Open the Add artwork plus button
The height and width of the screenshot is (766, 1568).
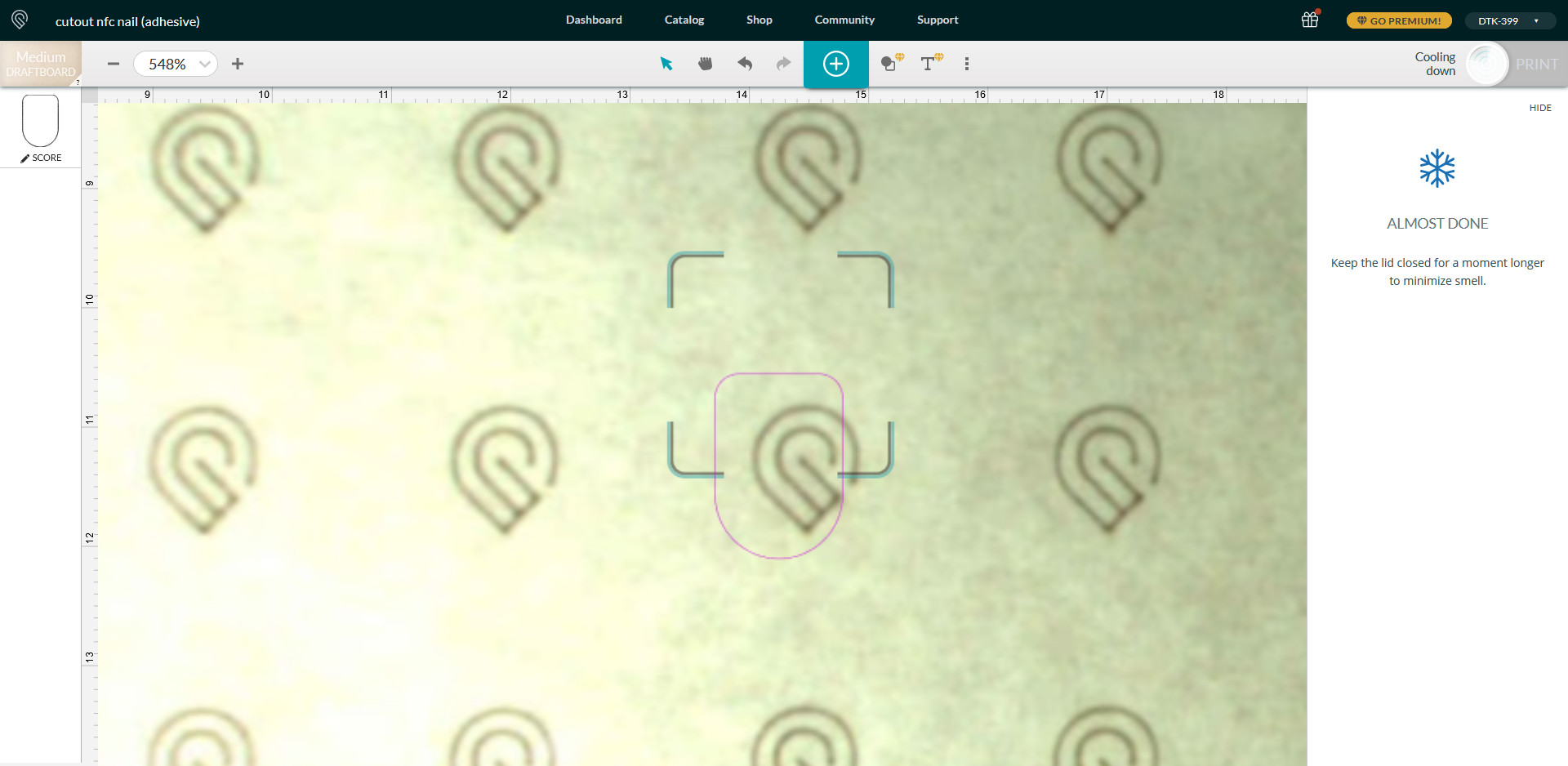(x=836, y=64)
